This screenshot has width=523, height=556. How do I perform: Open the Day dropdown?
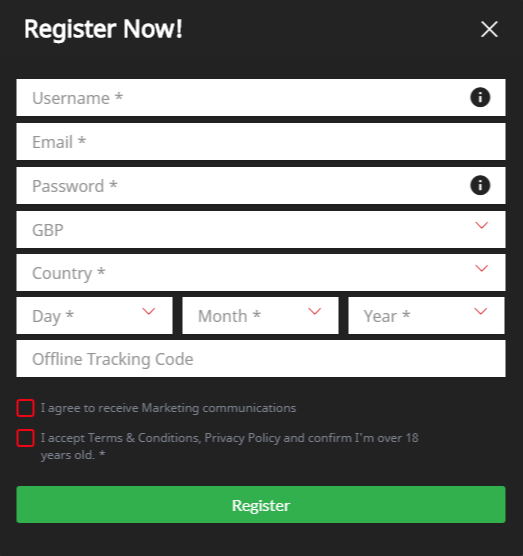(x=94, y=316)
